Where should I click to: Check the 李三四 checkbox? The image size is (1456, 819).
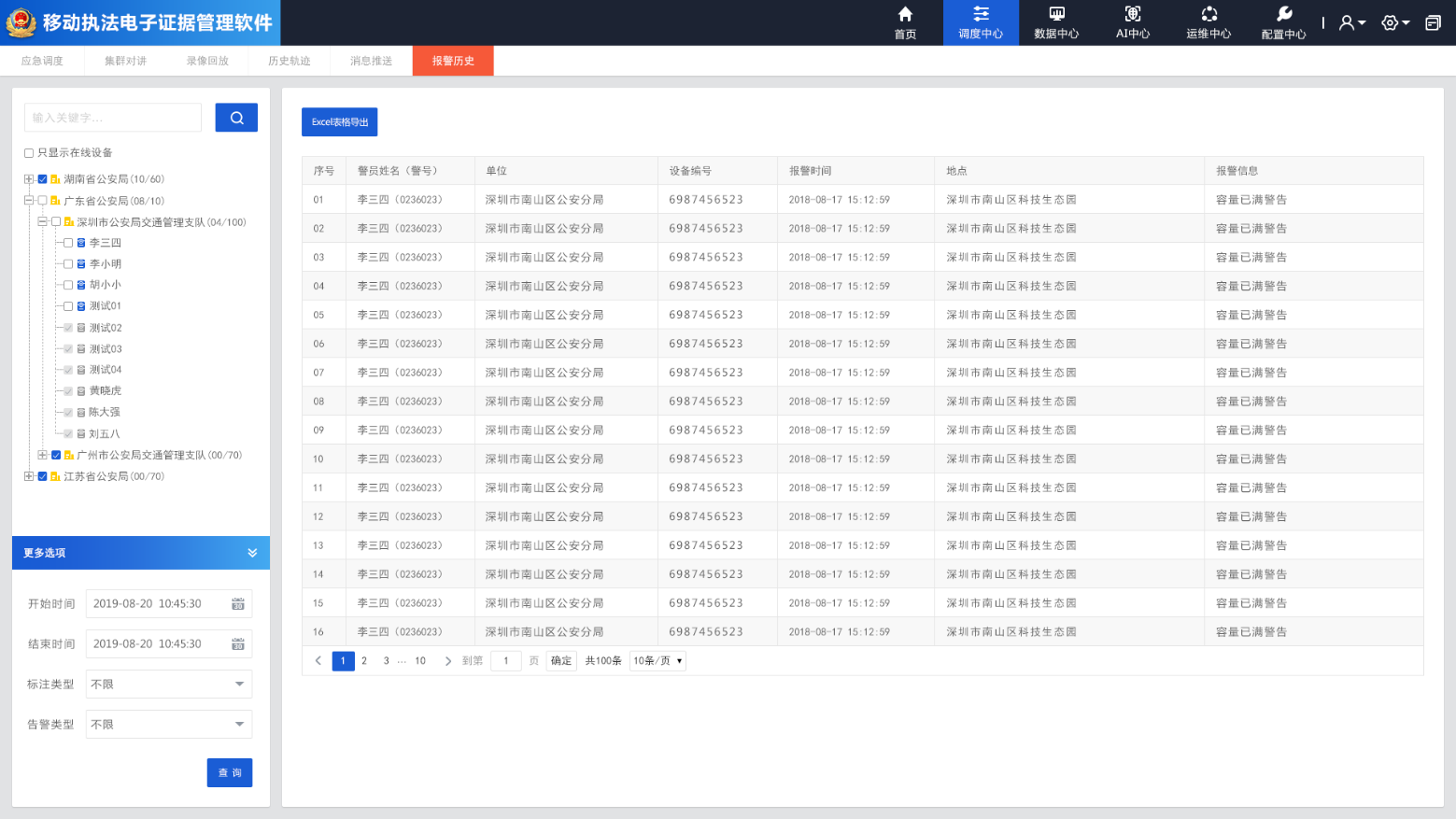[x=68, y=243]
